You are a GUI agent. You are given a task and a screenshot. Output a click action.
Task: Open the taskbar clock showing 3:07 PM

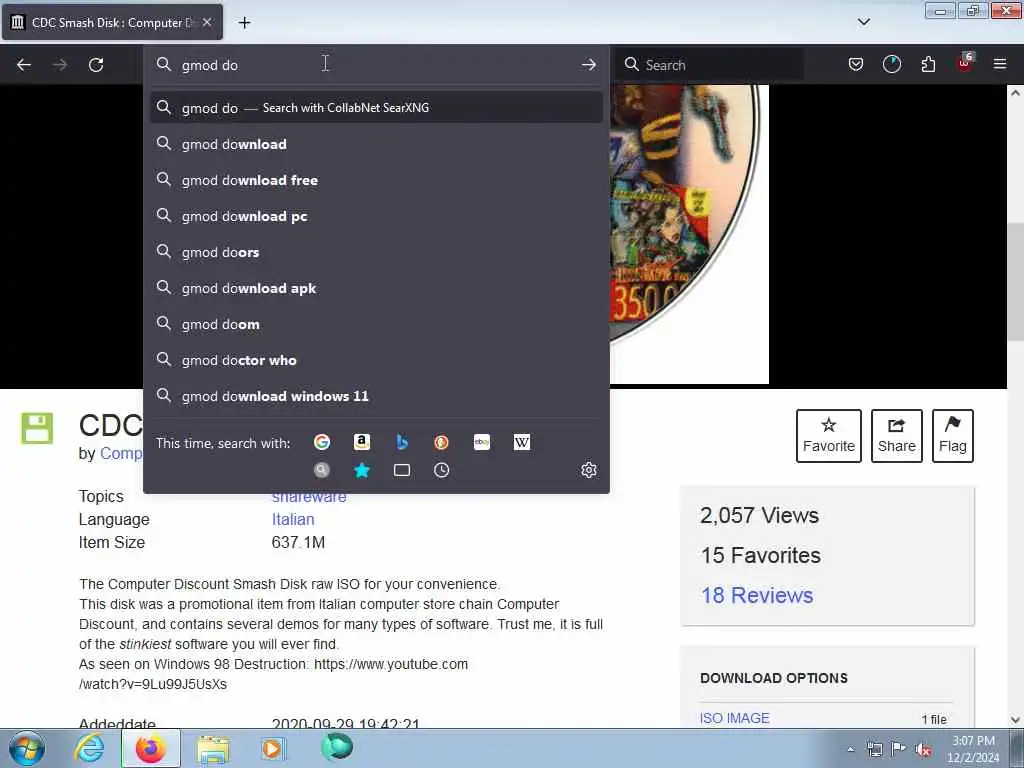coord(973,749)
